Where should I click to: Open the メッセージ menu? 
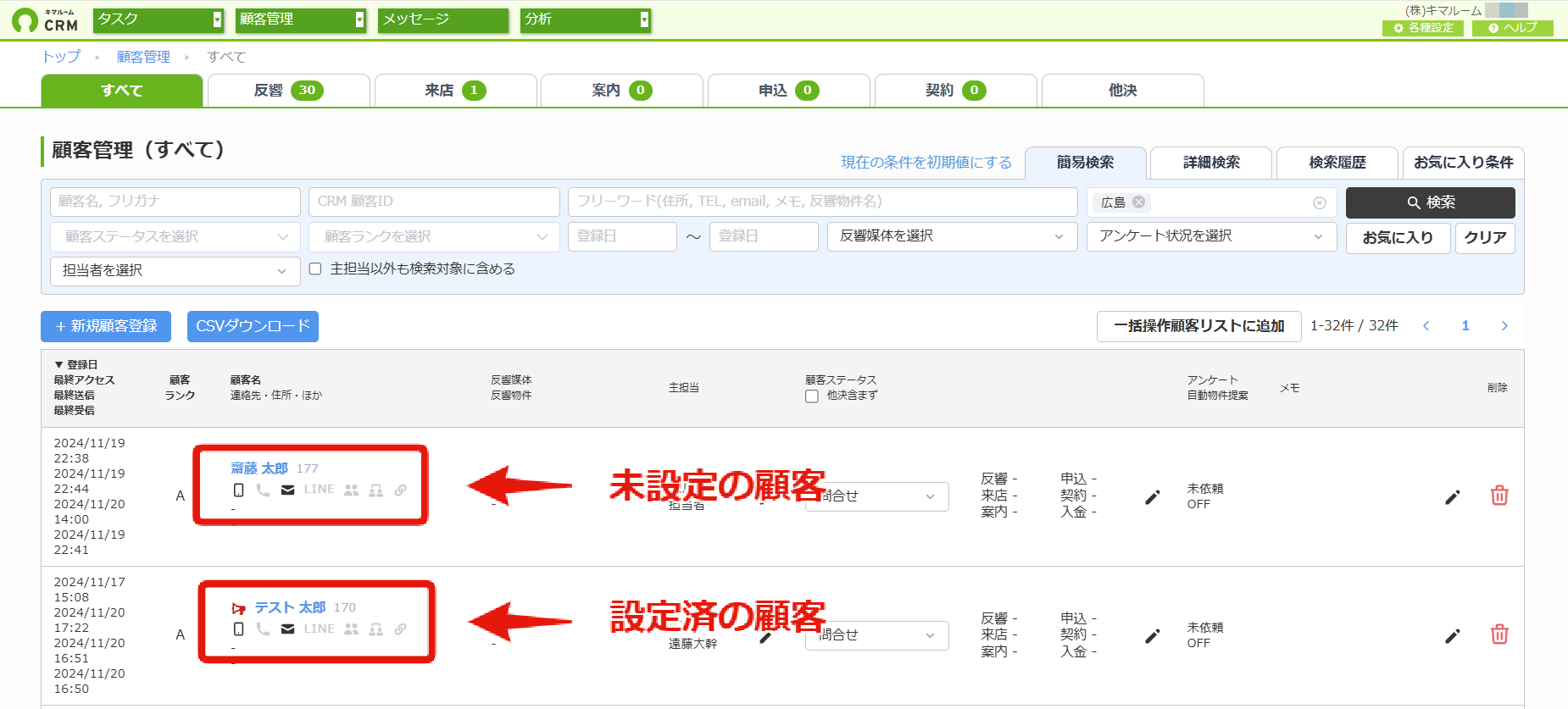(443, 19)
